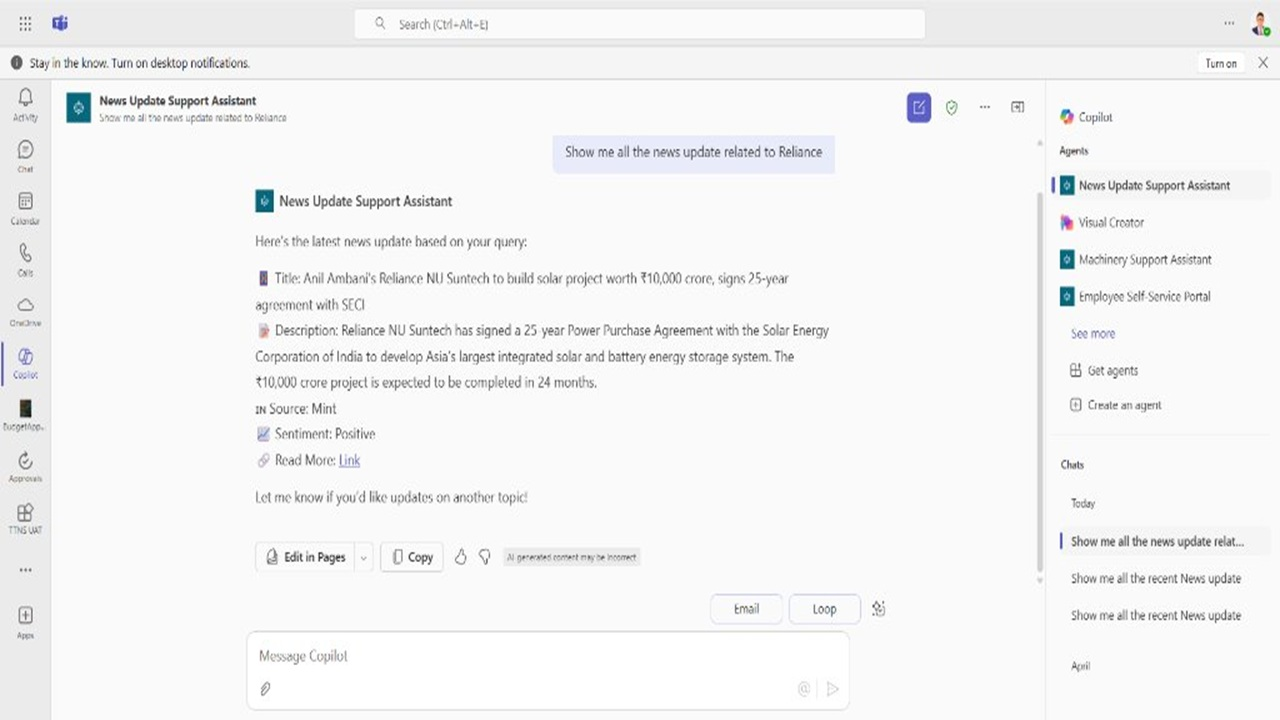1280x720 pixels.
Task: Click the April chats group label
Action: click(1080, 666)
